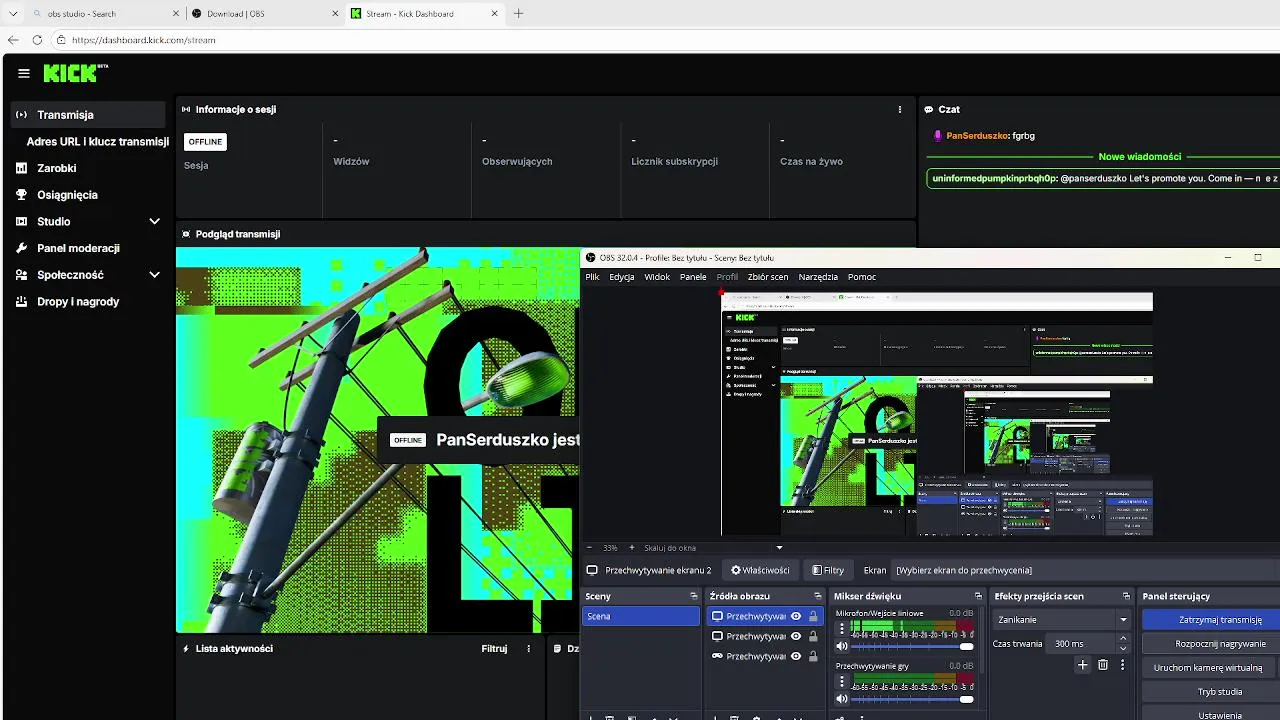
Task: Hide the second unselected screen capture source
Action: 796,636
